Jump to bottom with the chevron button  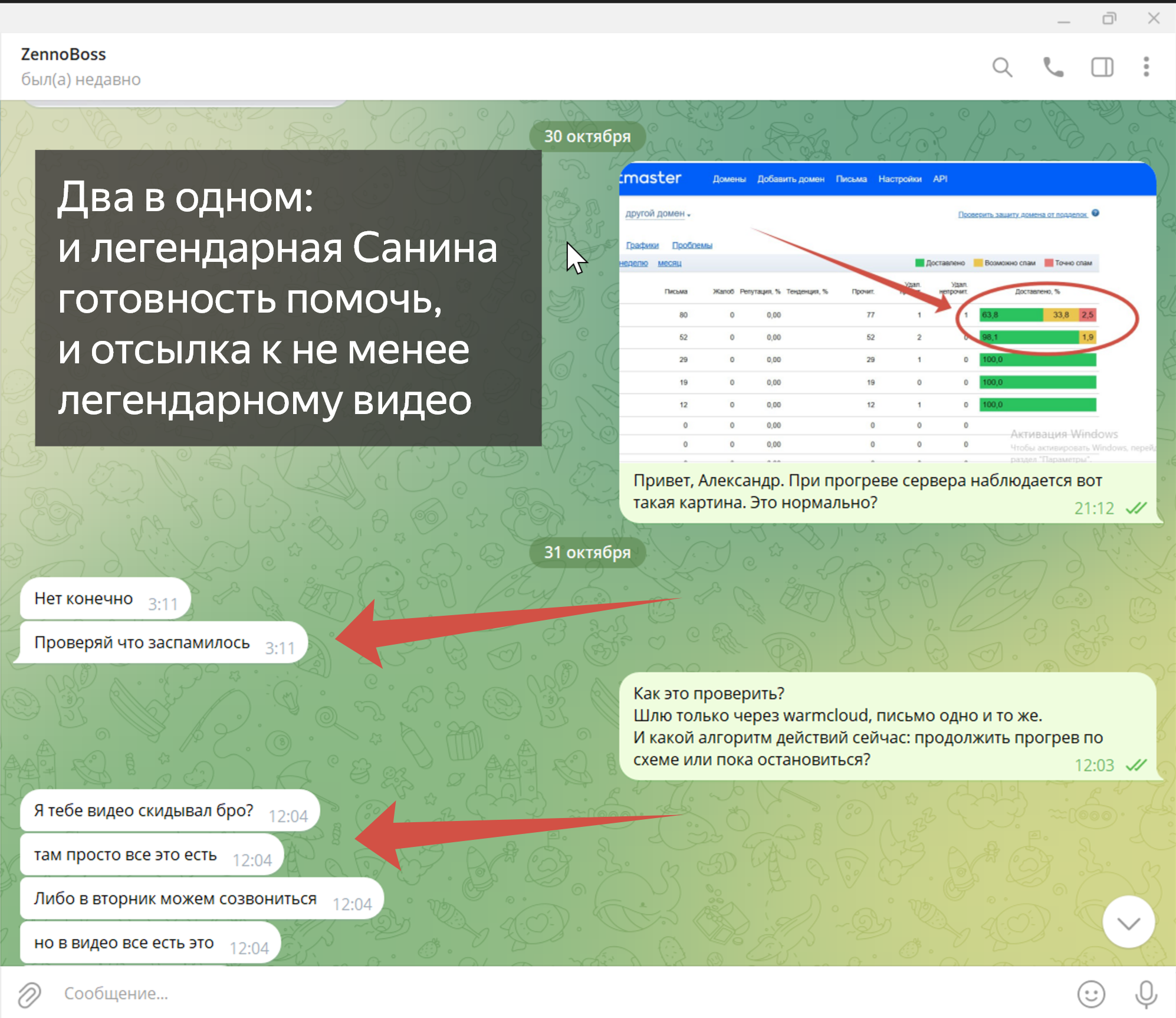coord(1128,923)
